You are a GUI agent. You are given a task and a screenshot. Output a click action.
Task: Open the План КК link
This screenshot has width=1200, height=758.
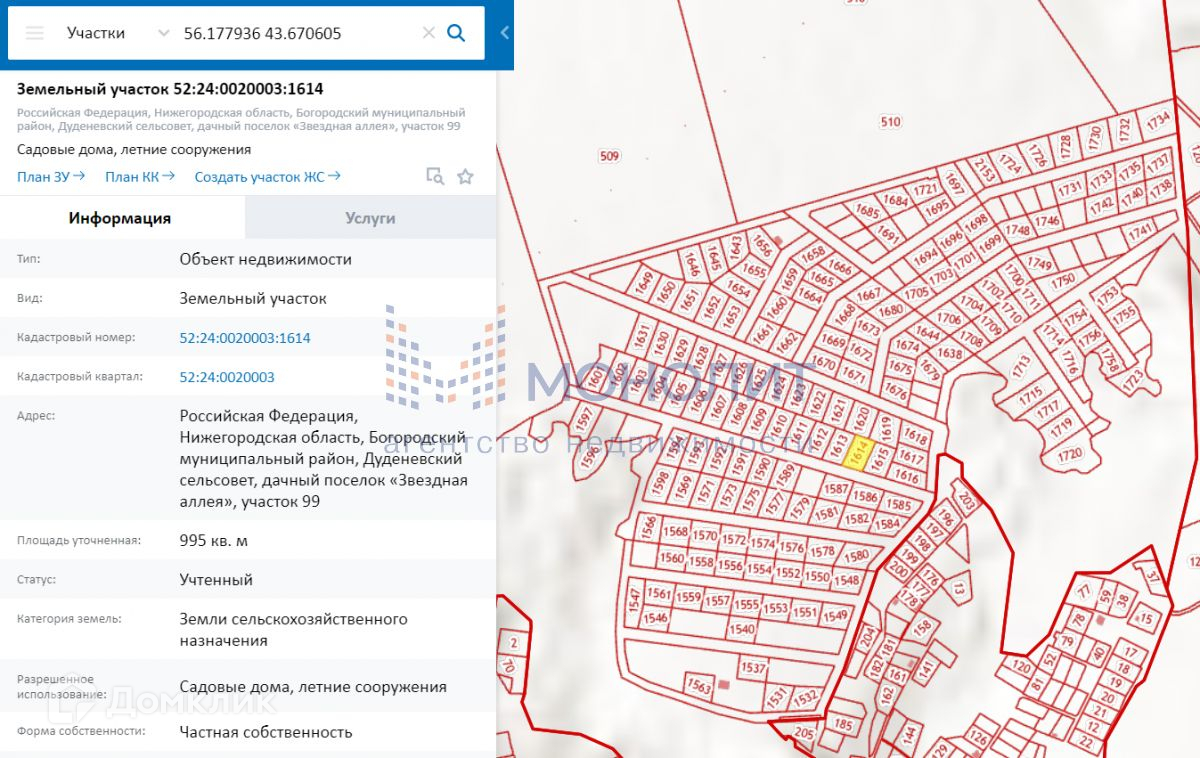click(139, 177)
